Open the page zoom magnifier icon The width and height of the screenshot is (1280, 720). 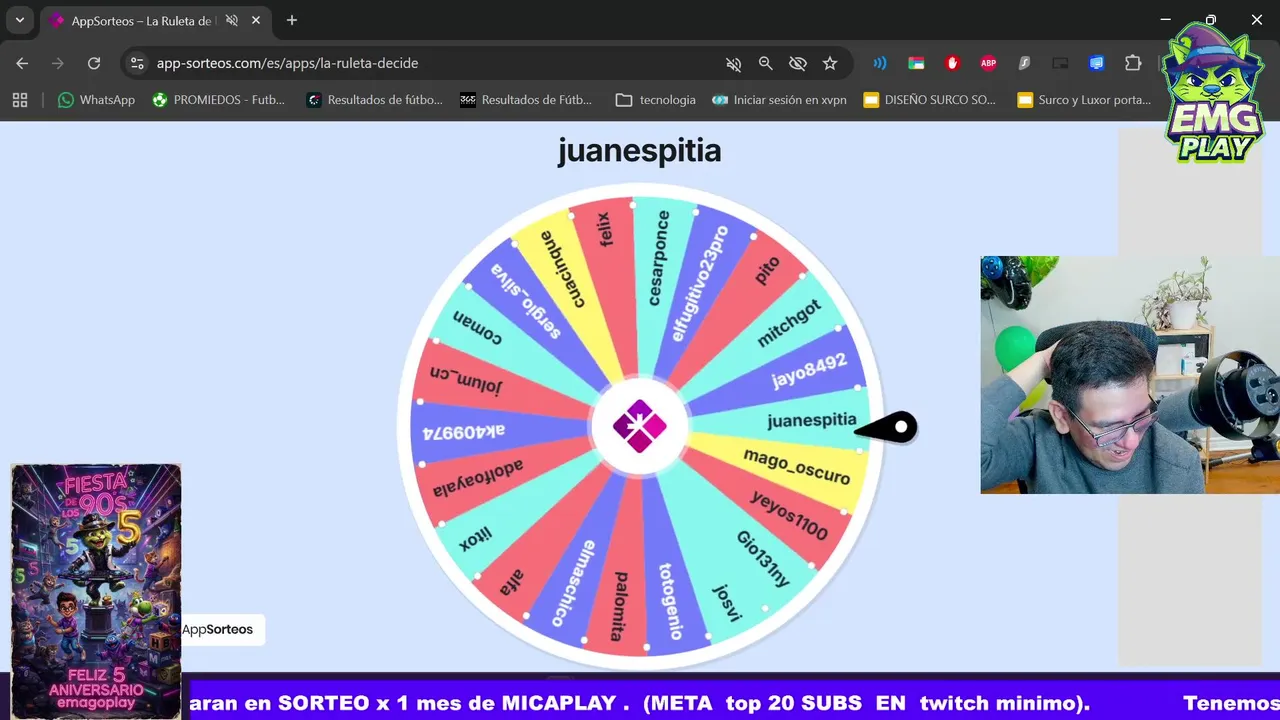tap(765, 63)
